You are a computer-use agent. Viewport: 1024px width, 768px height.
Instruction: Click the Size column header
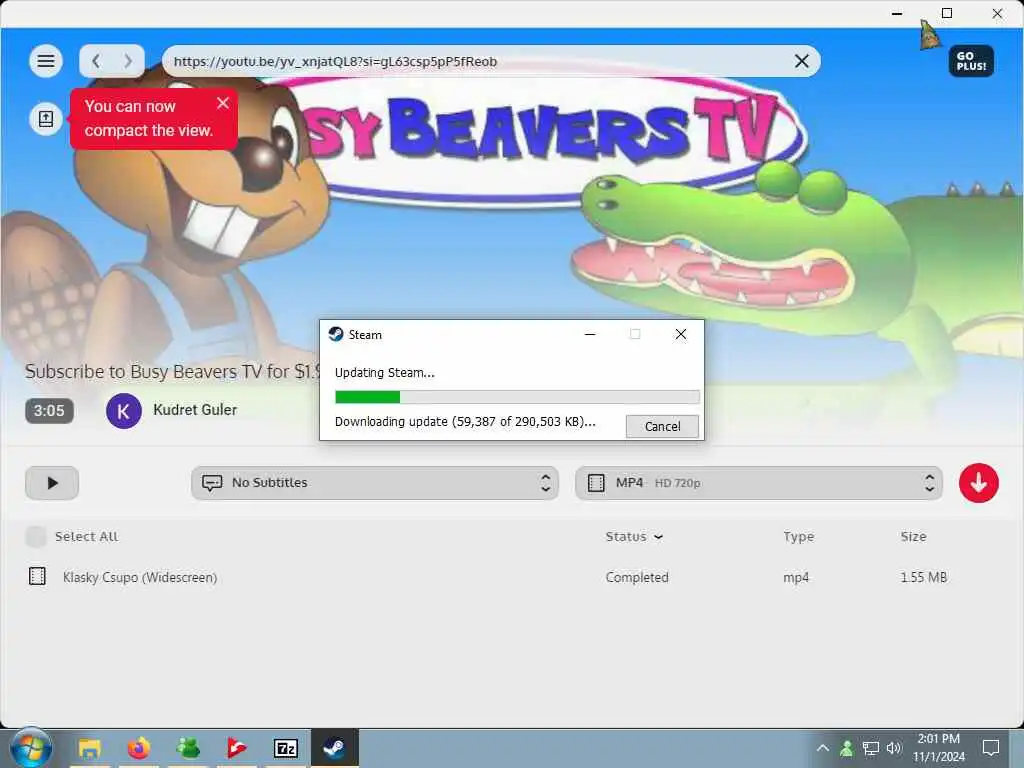coord(913,537)
